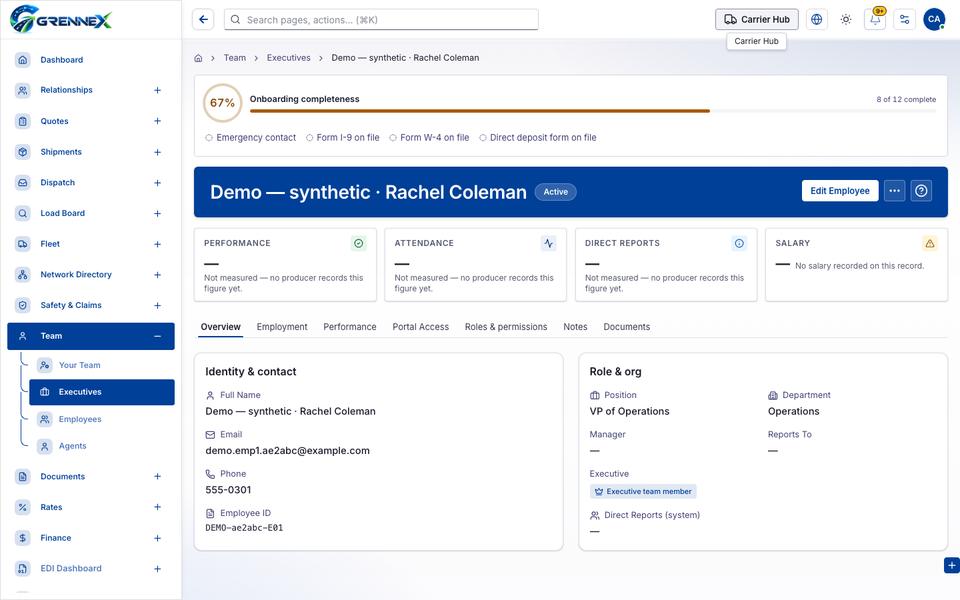Screen dimensions: 960x600
Task: Click the Carrier Hub button
Action: click(x=756, y=20)
